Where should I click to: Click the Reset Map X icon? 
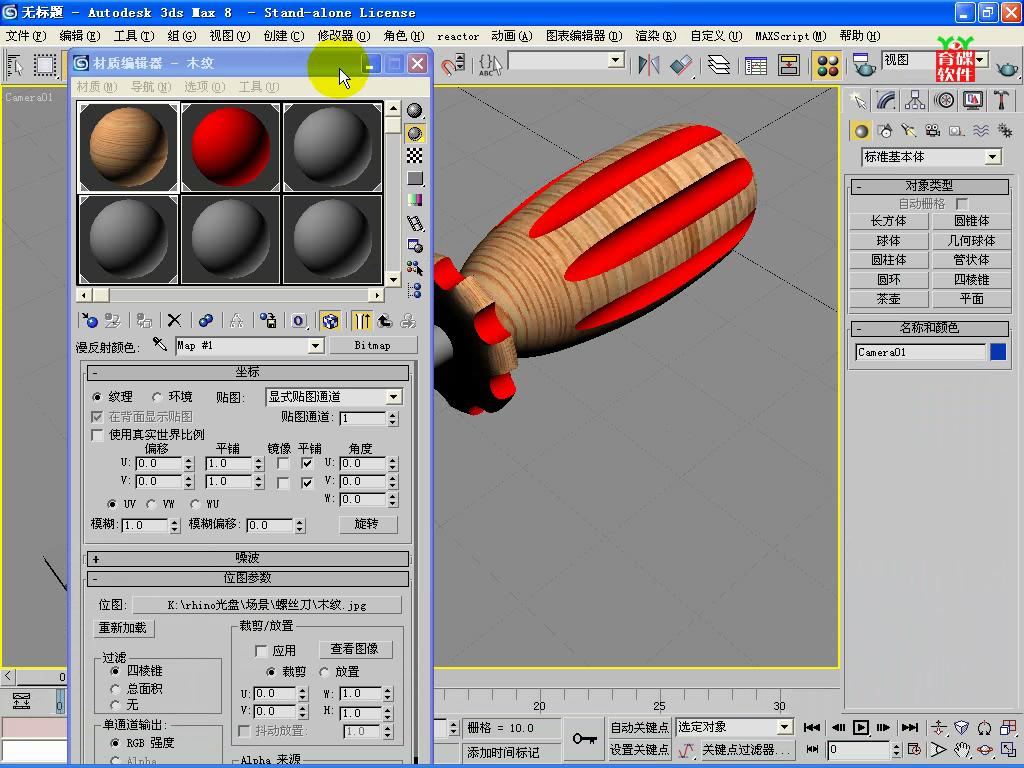pos(174,321)
